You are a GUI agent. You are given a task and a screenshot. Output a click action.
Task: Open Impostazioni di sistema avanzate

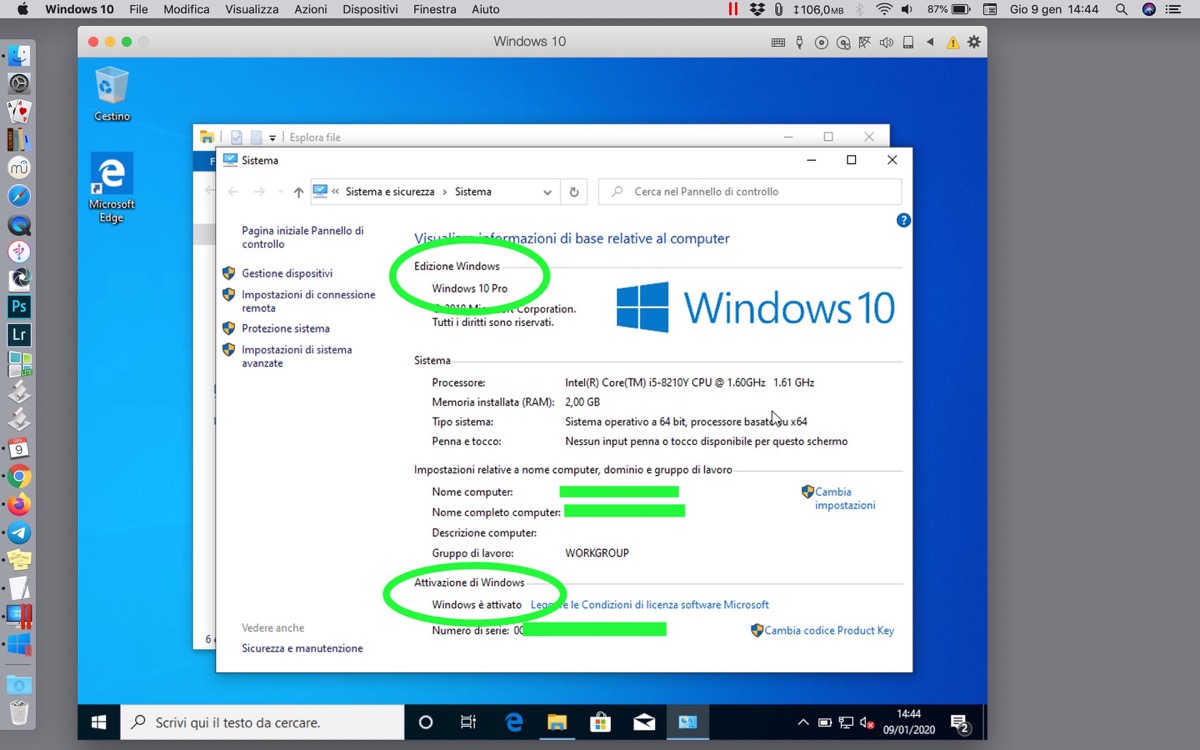point(296,356)
